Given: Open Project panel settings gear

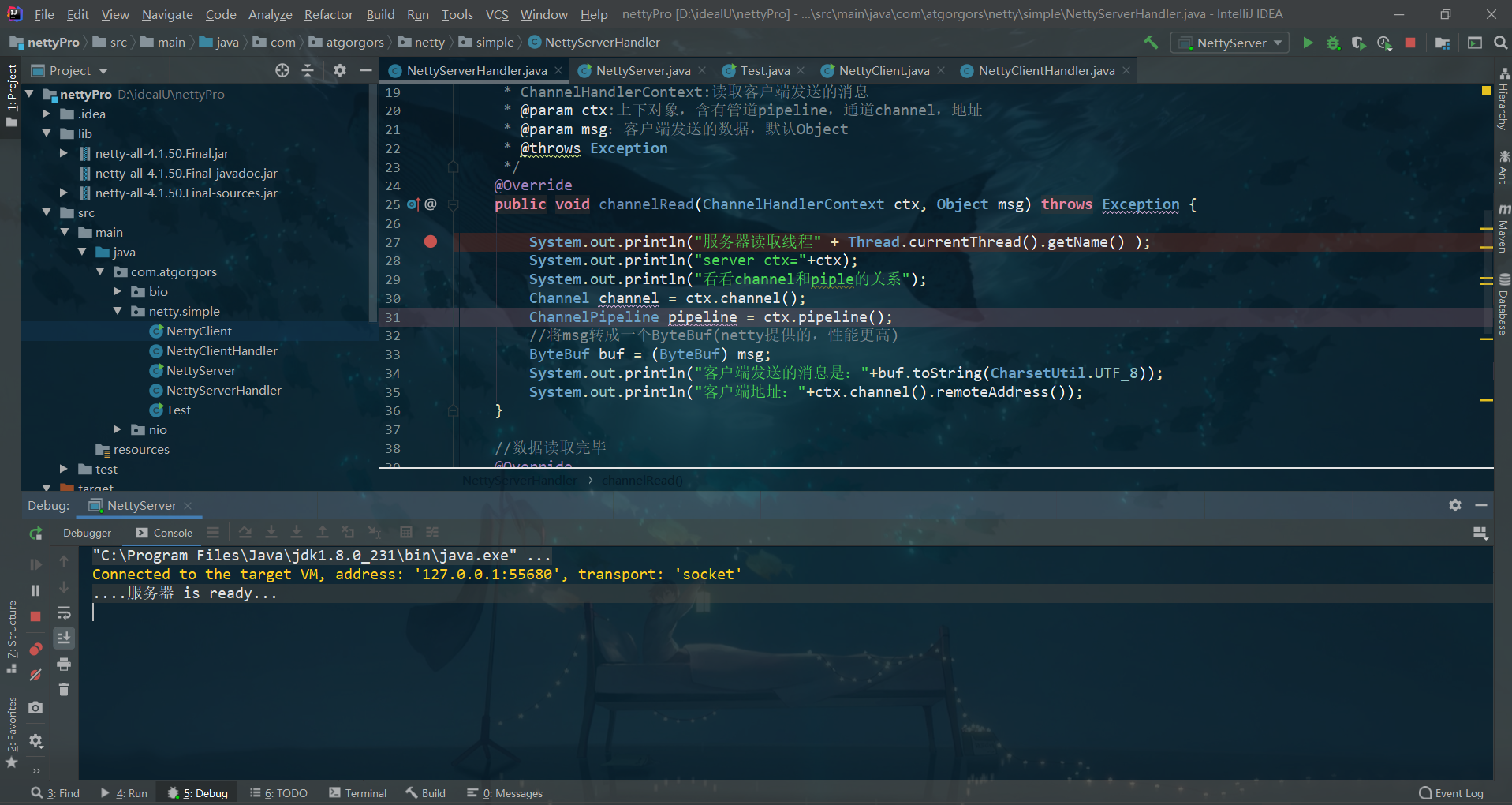Looking at the screenshot, I should click(x=340, y=70).
